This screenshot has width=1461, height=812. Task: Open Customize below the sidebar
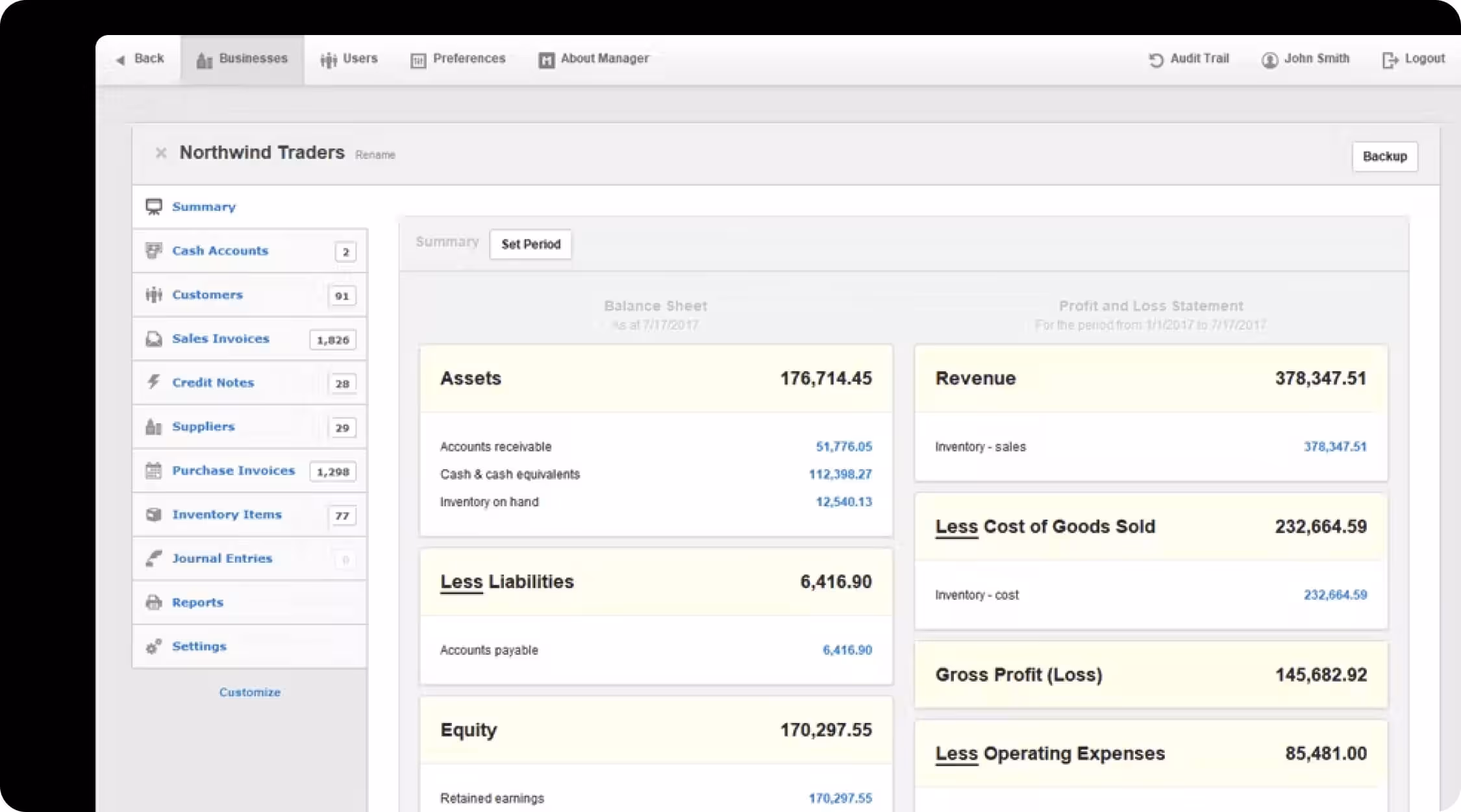tap(249, 692)
